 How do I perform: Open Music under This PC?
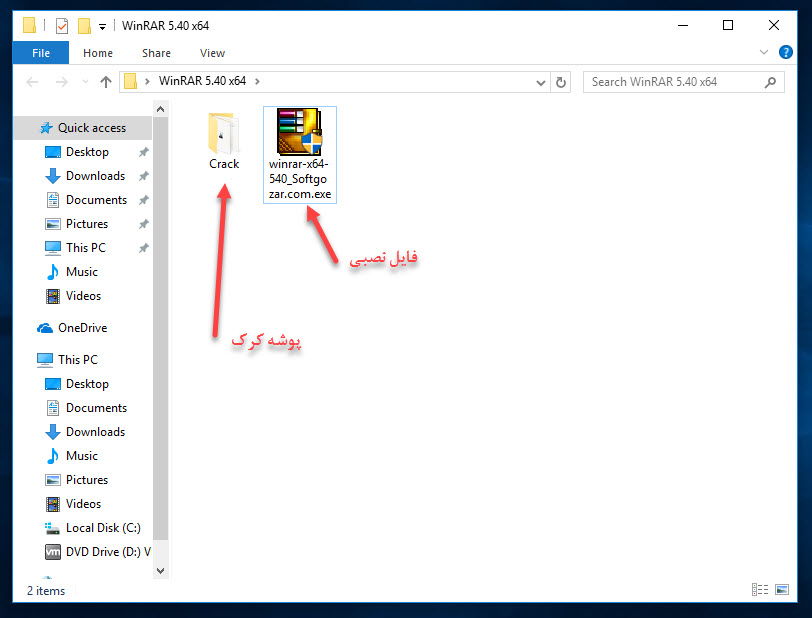(x=82, y=456)
